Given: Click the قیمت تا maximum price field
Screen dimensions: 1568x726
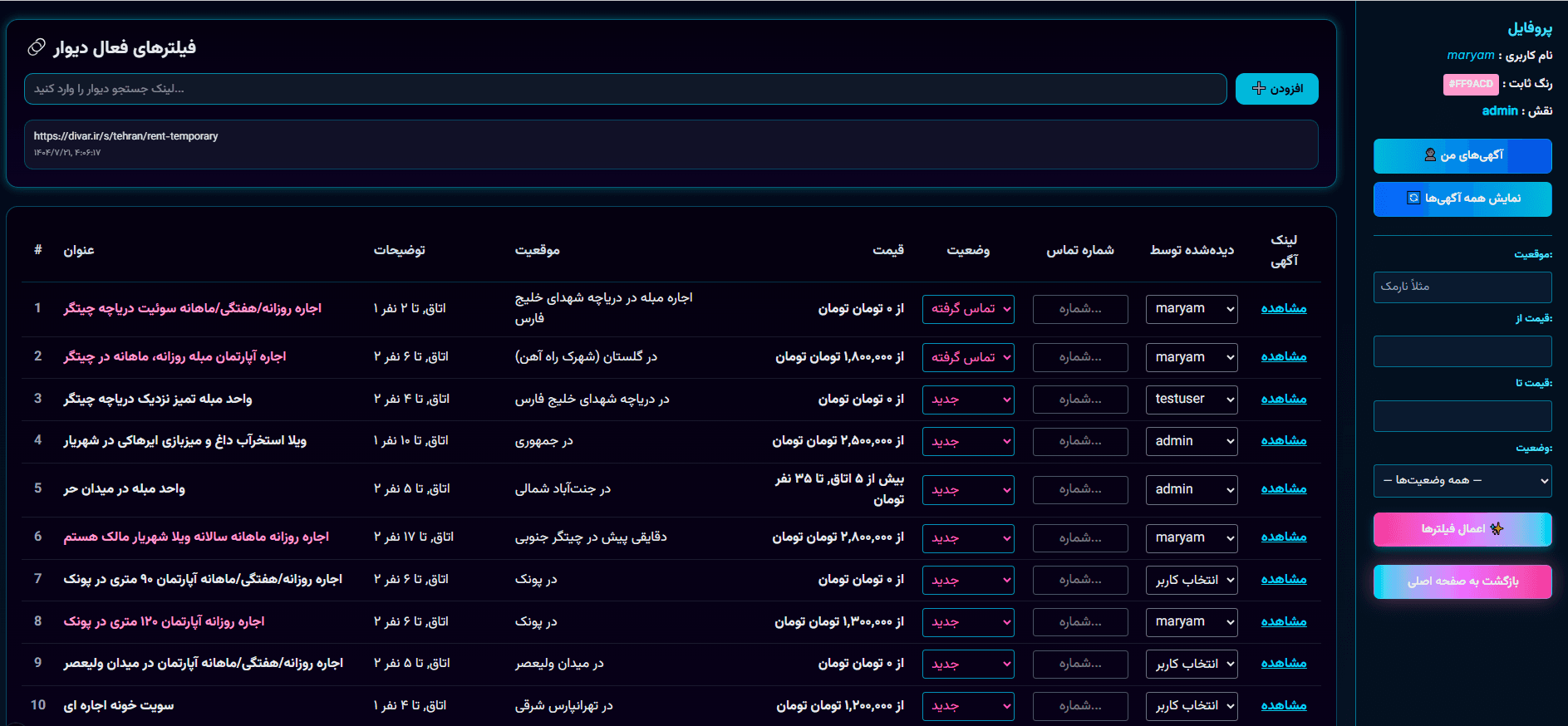Looking at the screenshot, I should click(1462, 416).
